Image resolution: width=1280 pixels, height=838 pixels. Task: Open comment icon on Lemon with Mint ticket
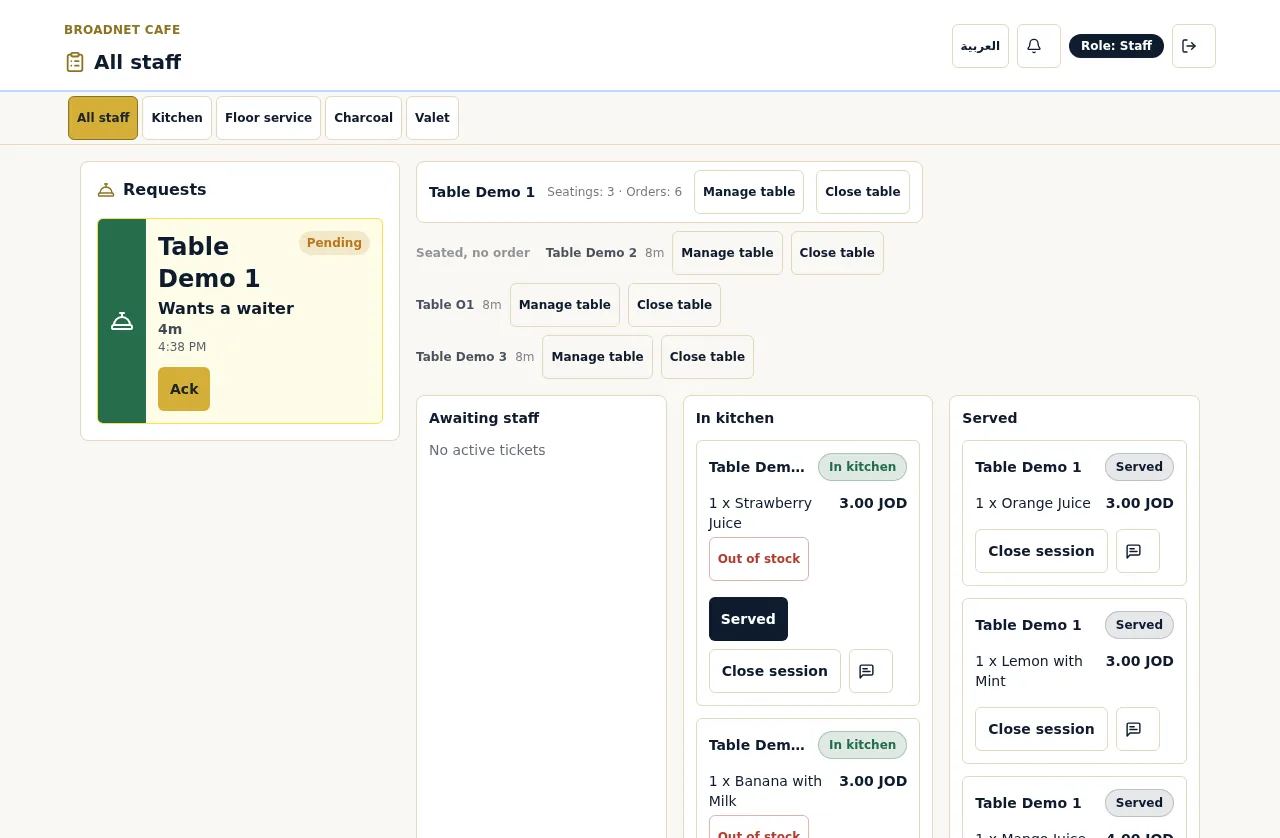(1137, 729)
